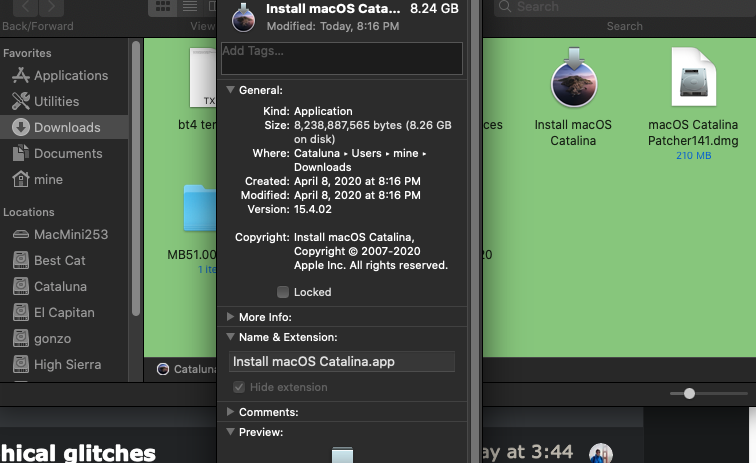
Task: Switch Finder to list view
Action: 190,6
